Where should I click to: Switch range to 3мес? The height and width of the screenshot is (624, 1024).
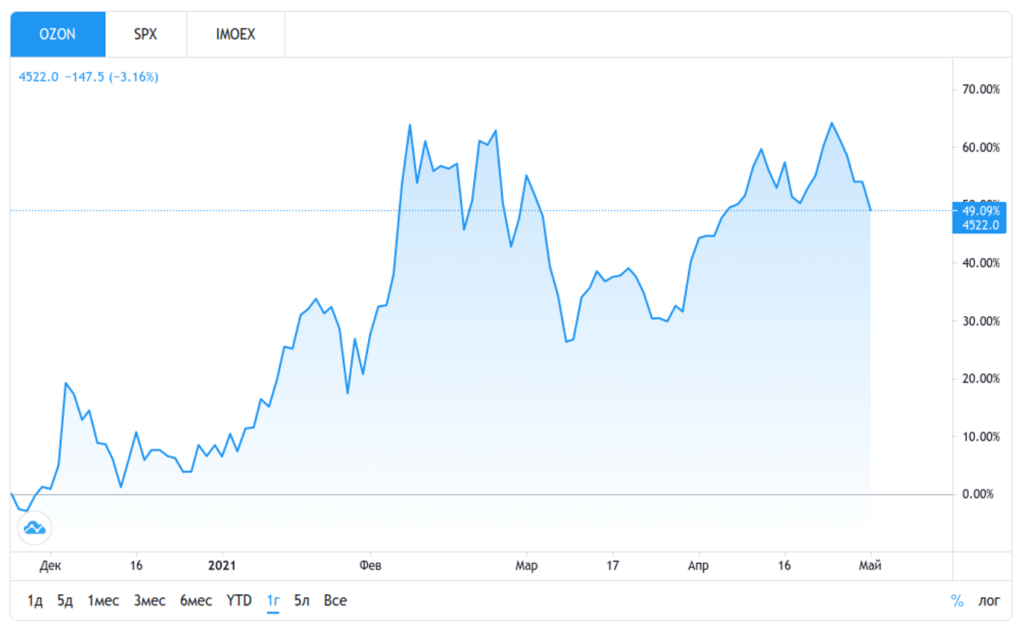point(149,601)
